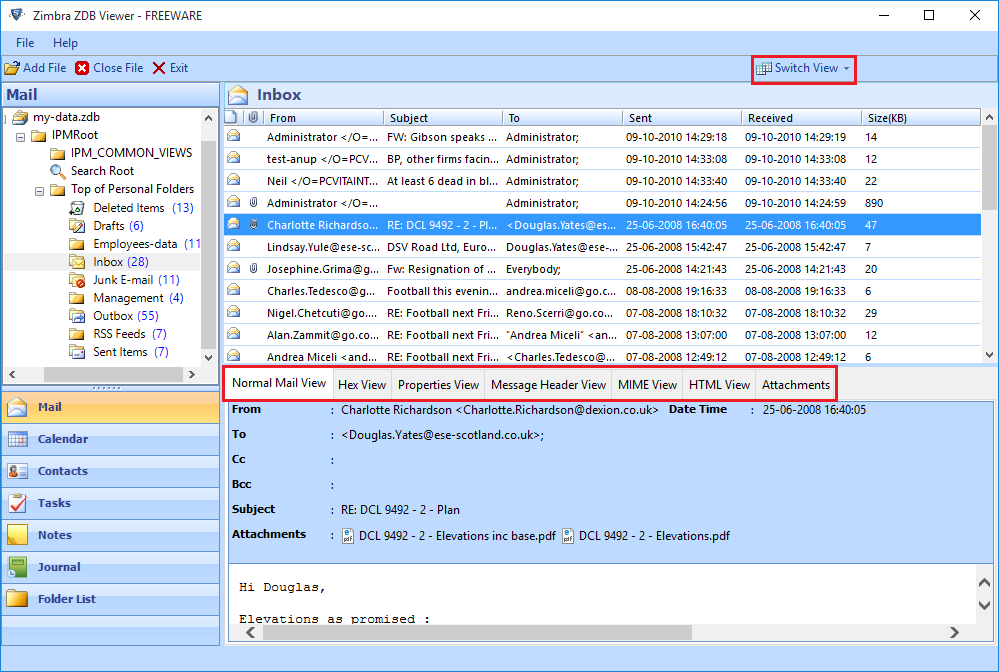Click envelope icon of Charlotte Richardson email
999x672 pixels.
coord(234,224)
